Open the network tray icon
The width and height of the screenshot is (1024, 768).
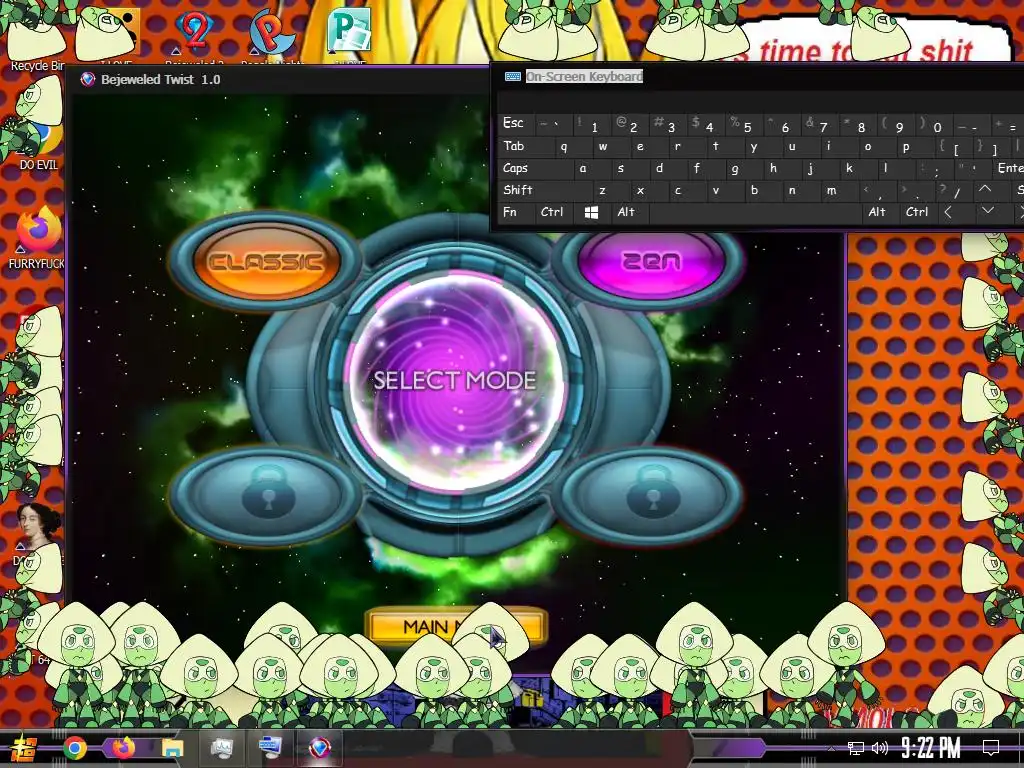[855, 748]
